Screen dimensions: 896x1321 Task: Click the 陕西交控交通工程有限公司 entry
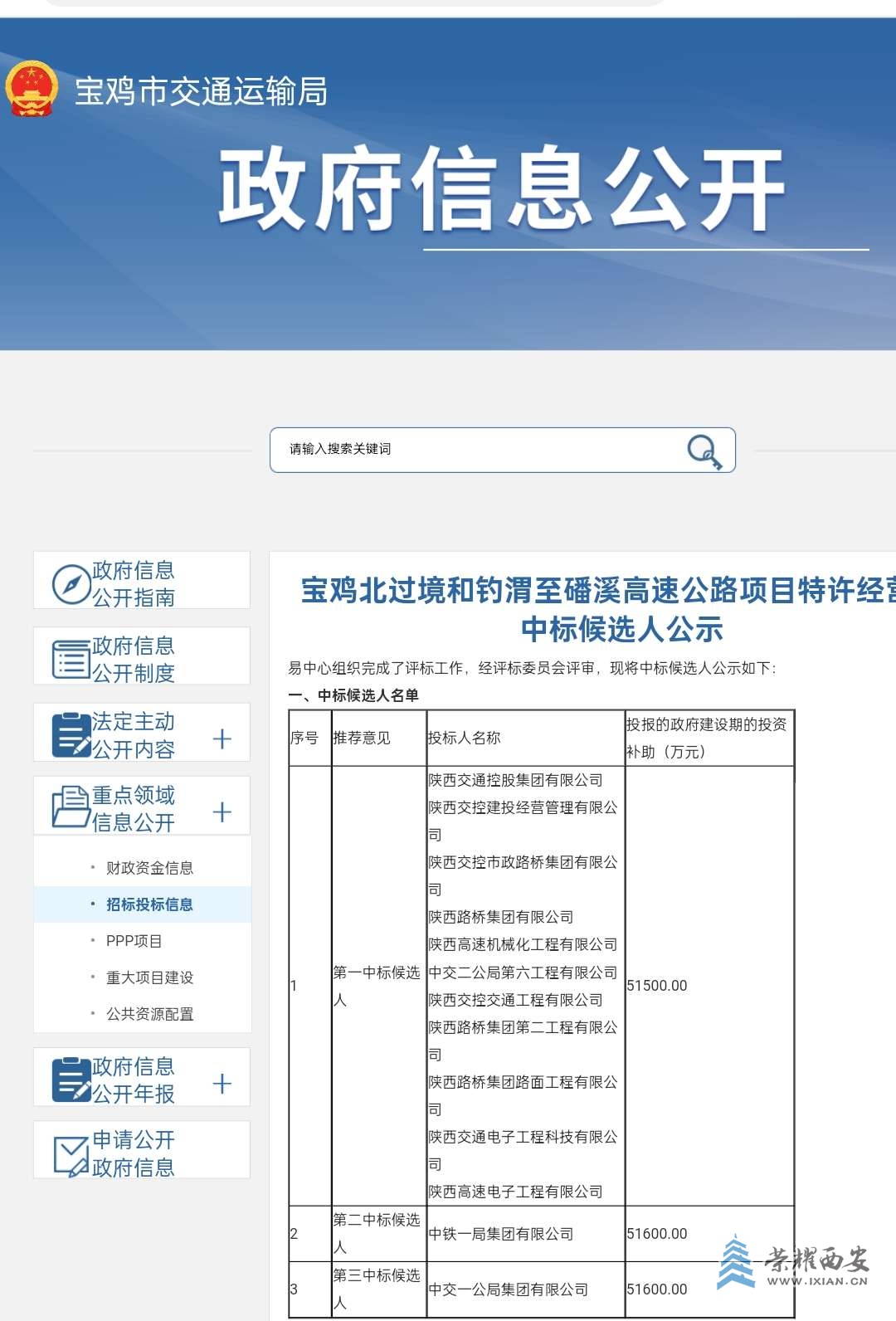[515, 1000]
